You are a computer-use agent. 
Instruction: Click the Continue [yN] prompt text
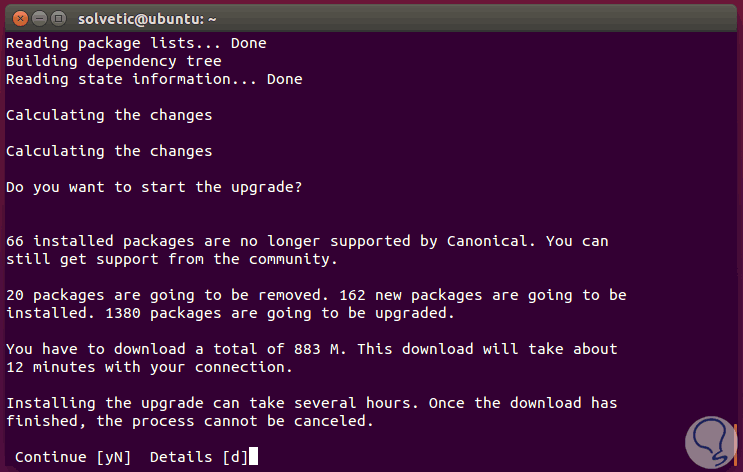pyautogui.click(x=73, y=456)
